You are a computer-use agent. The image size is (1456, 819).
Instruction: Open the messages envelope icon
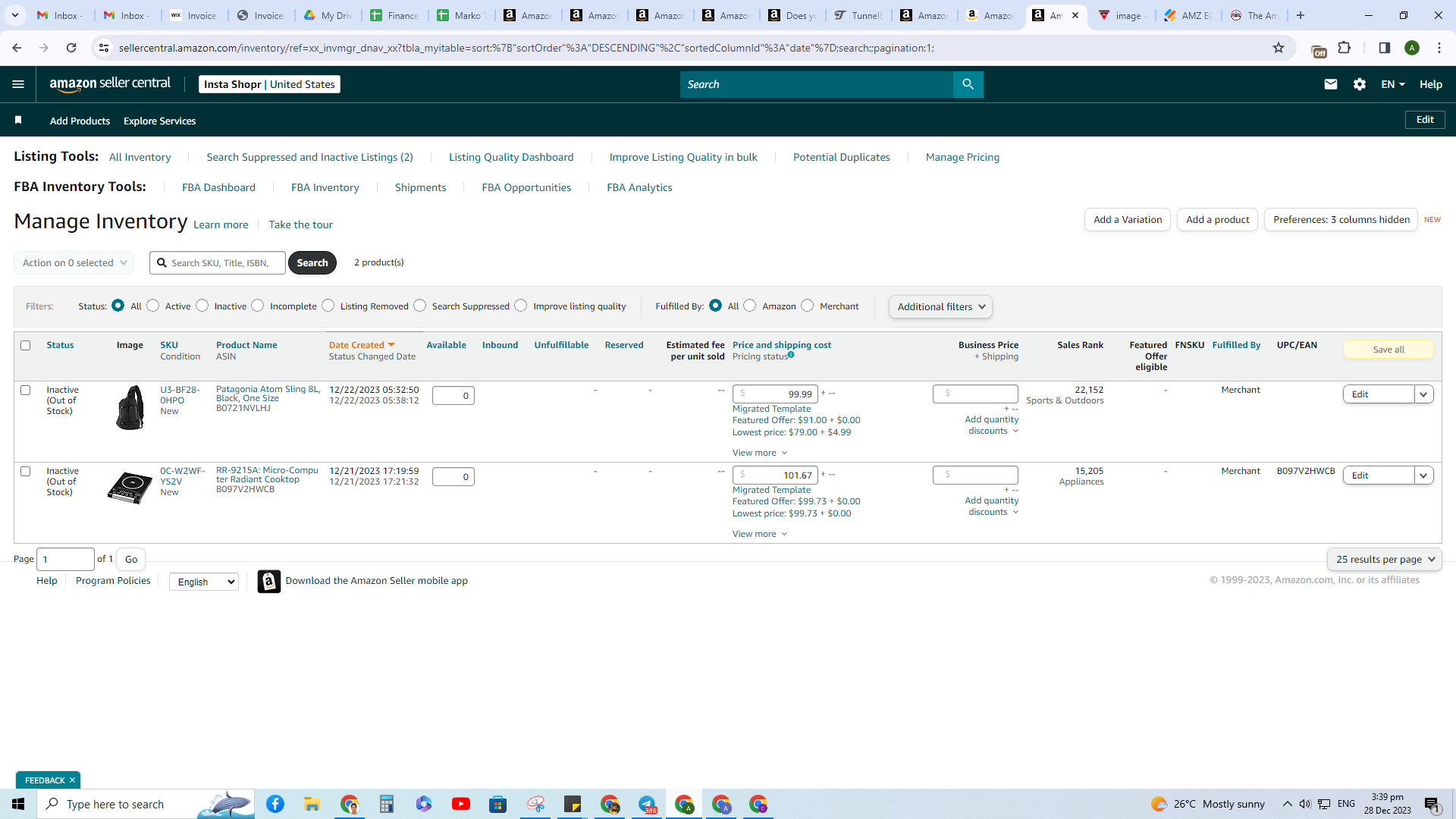coord(1330,84)
